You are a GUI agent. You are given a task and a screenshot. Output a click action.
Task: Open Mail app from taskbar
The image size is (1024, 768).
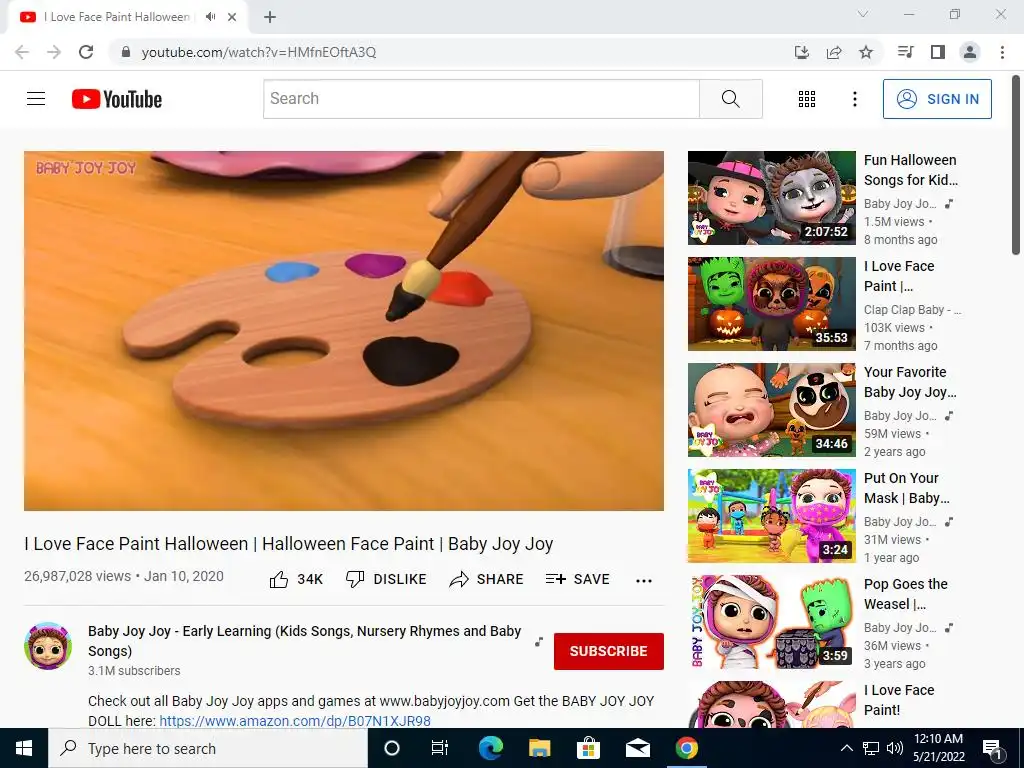(x=637, y=748)
